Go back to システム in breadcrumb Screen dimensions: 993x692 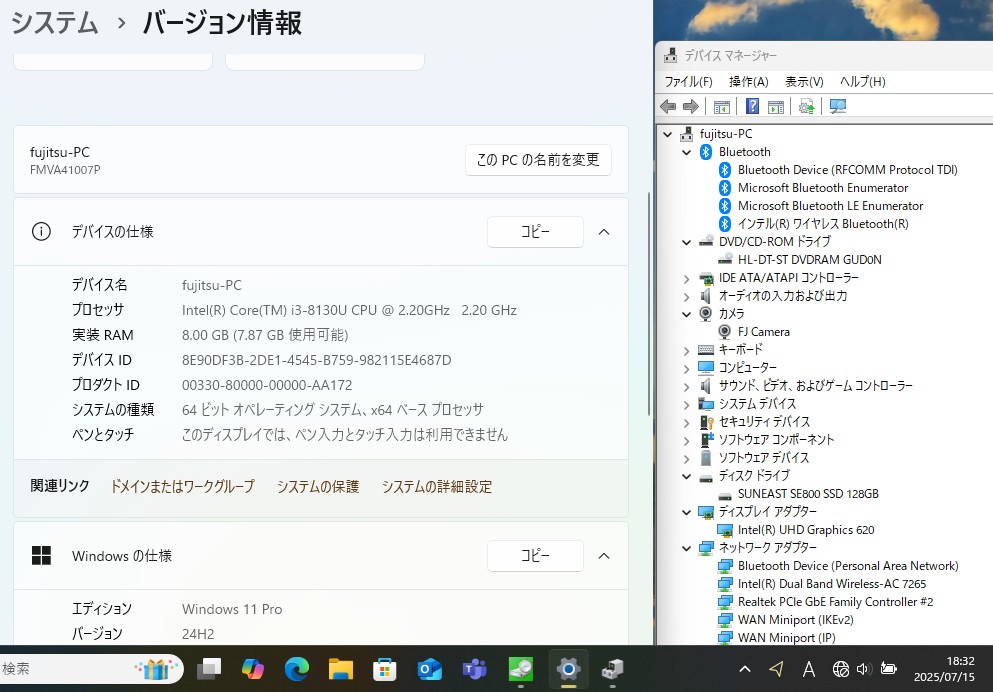55,23
